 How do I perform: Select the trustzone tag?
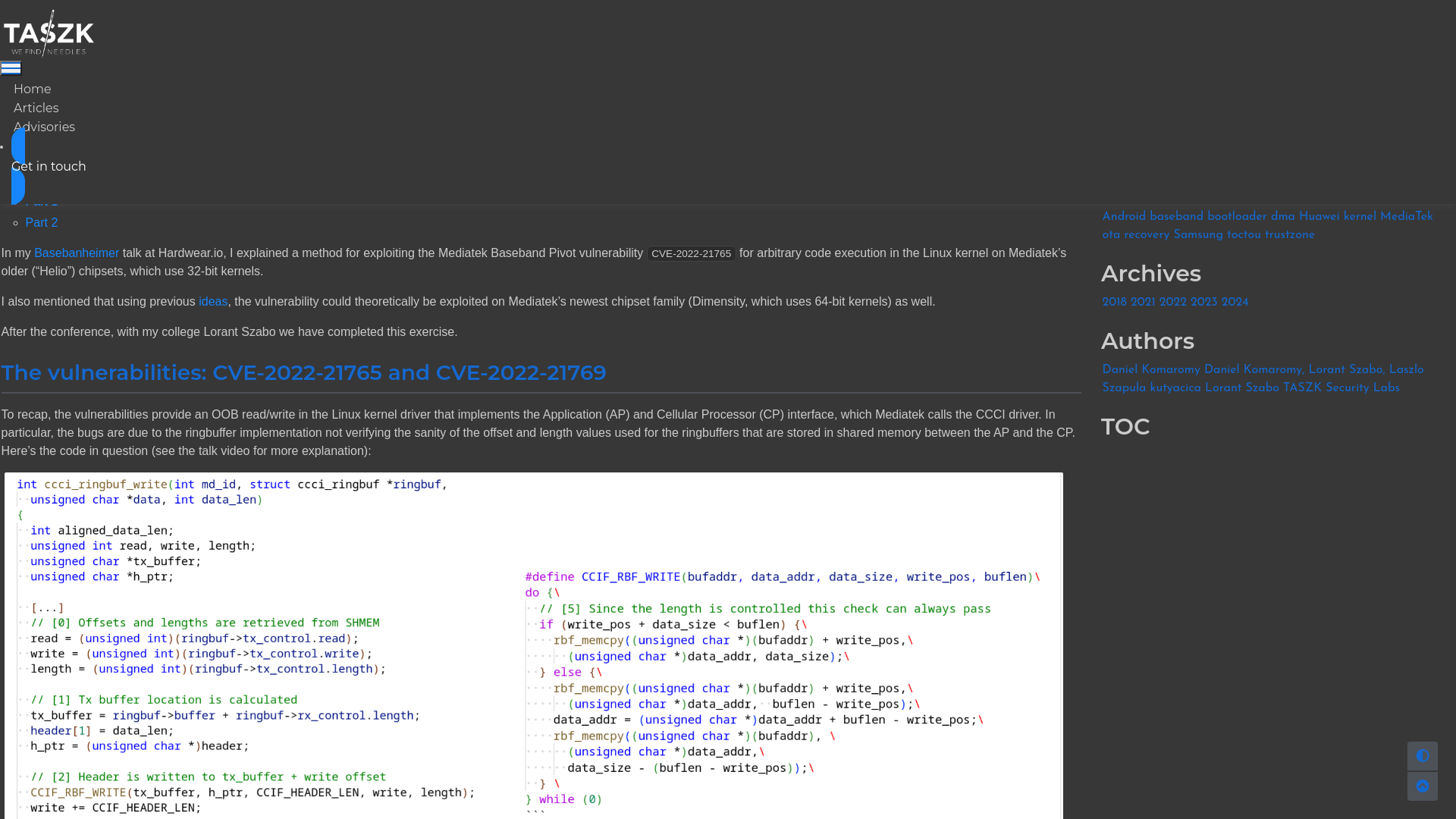[1290, 235]
